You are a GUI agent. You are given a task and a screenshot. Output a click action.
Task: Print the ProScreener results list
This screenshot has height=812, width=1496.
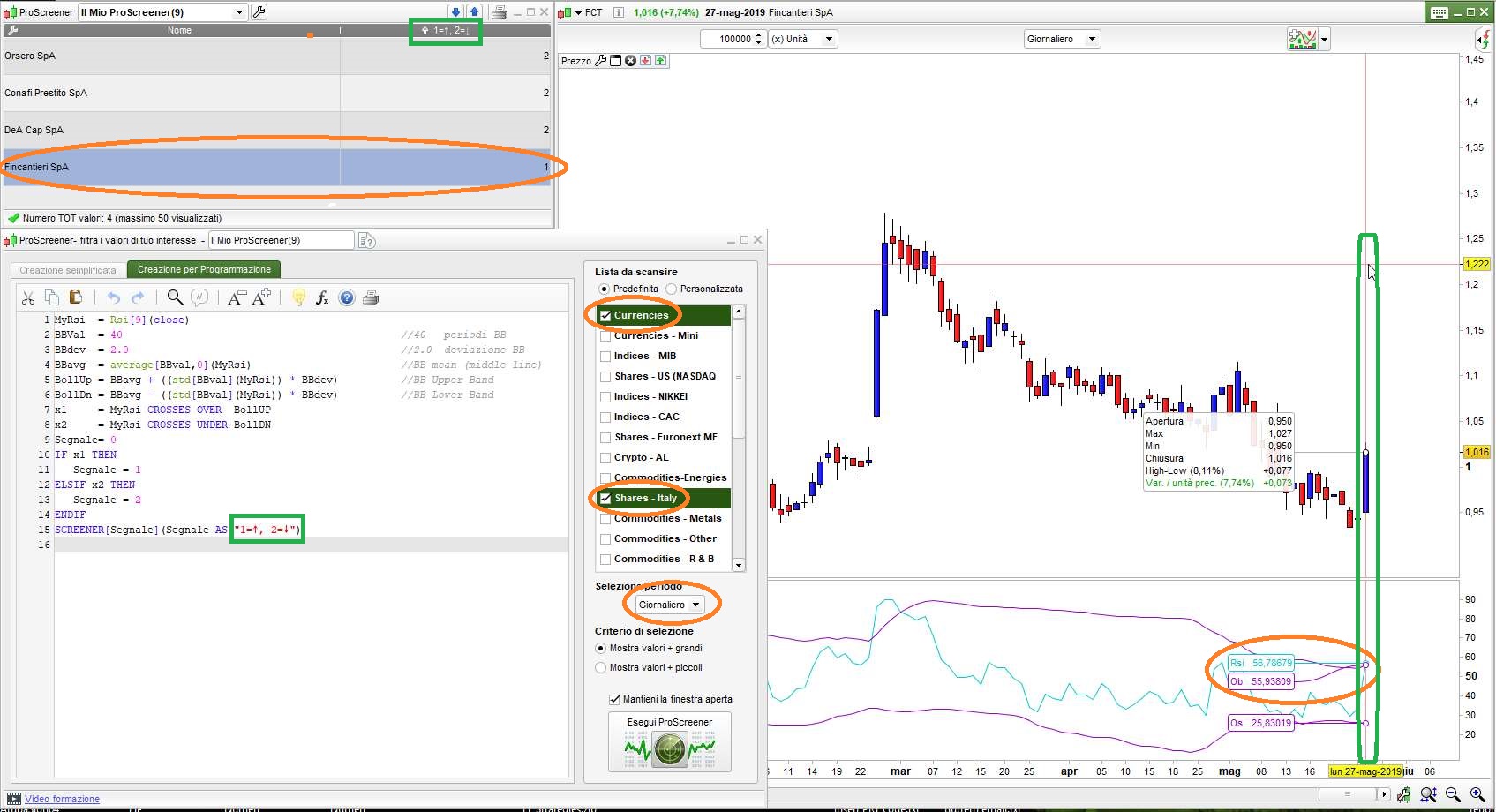pos(499,12)
